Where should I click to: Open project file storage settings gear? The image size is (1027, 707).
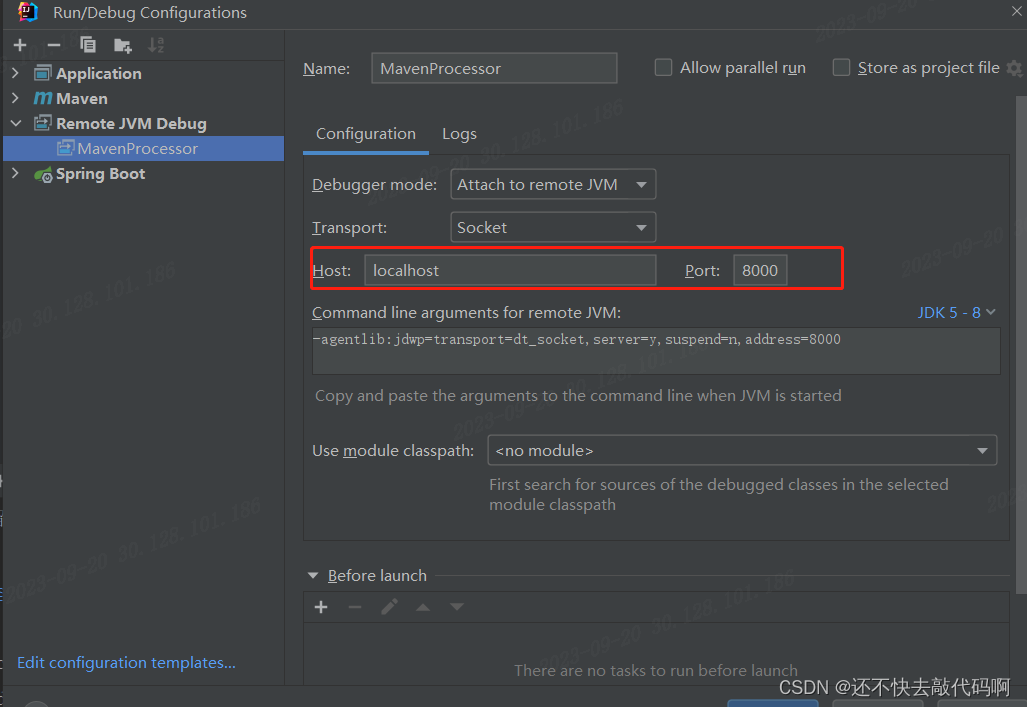1015,68
